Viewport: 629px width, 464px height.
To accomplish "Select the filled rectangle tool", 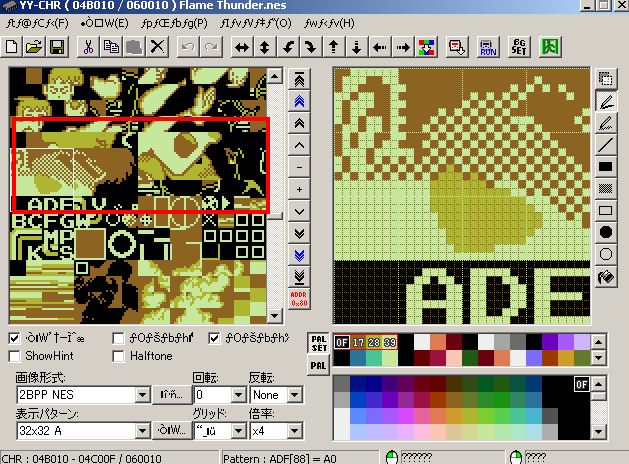I will [x=606, y=166].
